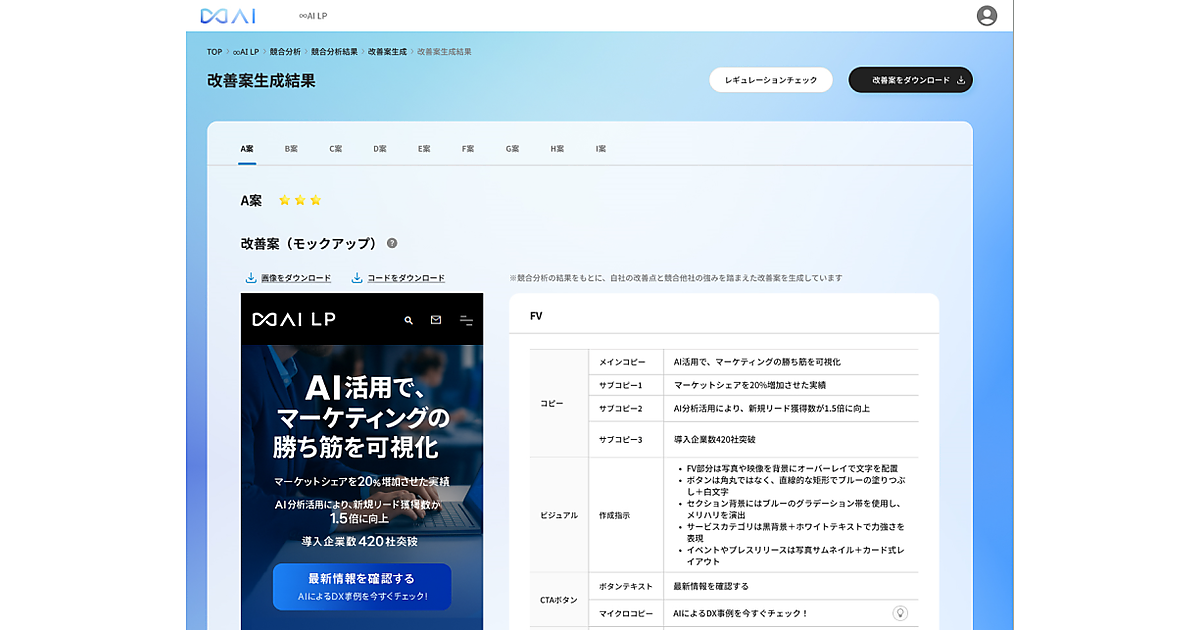The image size is (1200, 630).
Task: Click ∞AI LP text in top header
Action: [313, 16]
